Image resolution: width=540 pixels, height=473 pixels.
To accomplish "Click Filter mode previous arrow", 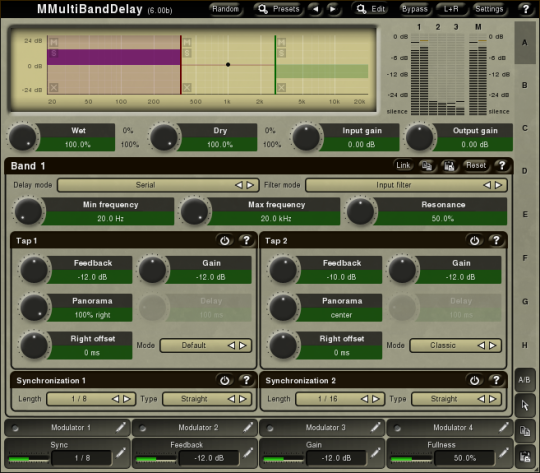I will [x=487, y=185].
